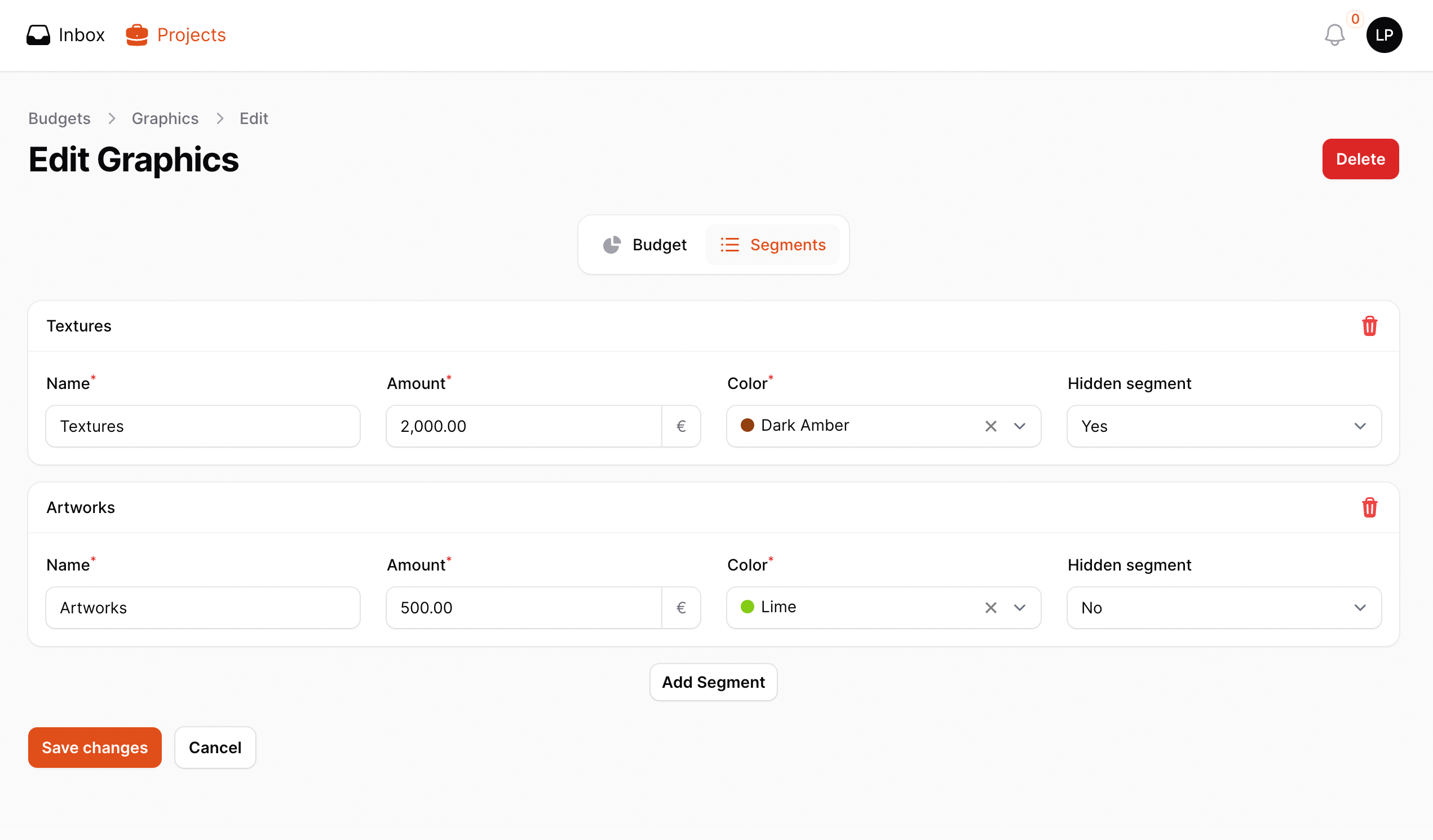Viewport: 1433px width, 840px height.
Task: Expand the Lime color dropdown chevron
Action: pos(1020,607)
